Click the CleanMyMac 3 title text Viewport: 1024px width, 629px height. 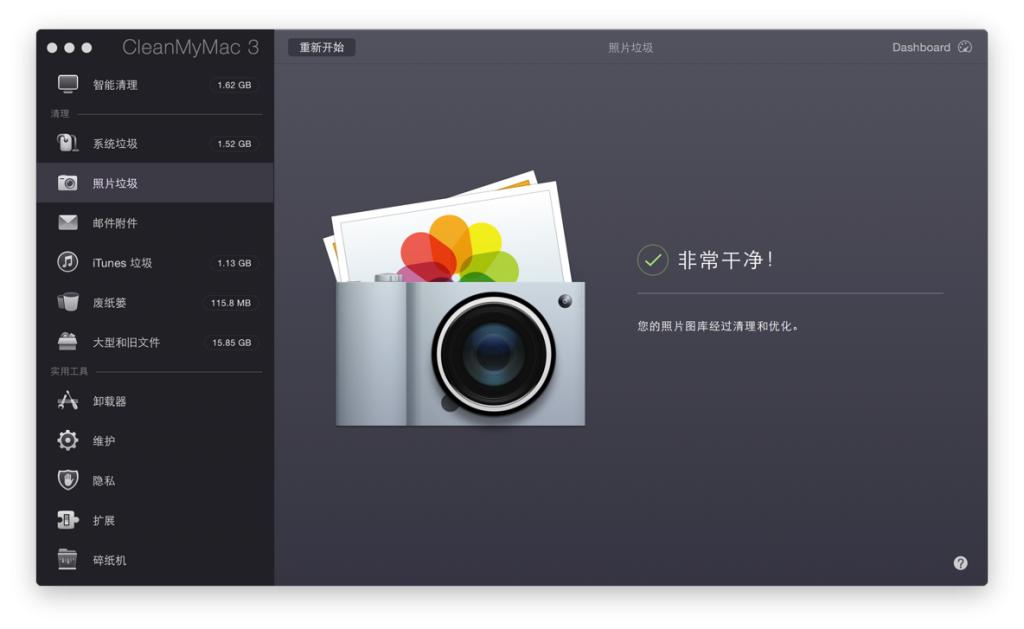190,47
